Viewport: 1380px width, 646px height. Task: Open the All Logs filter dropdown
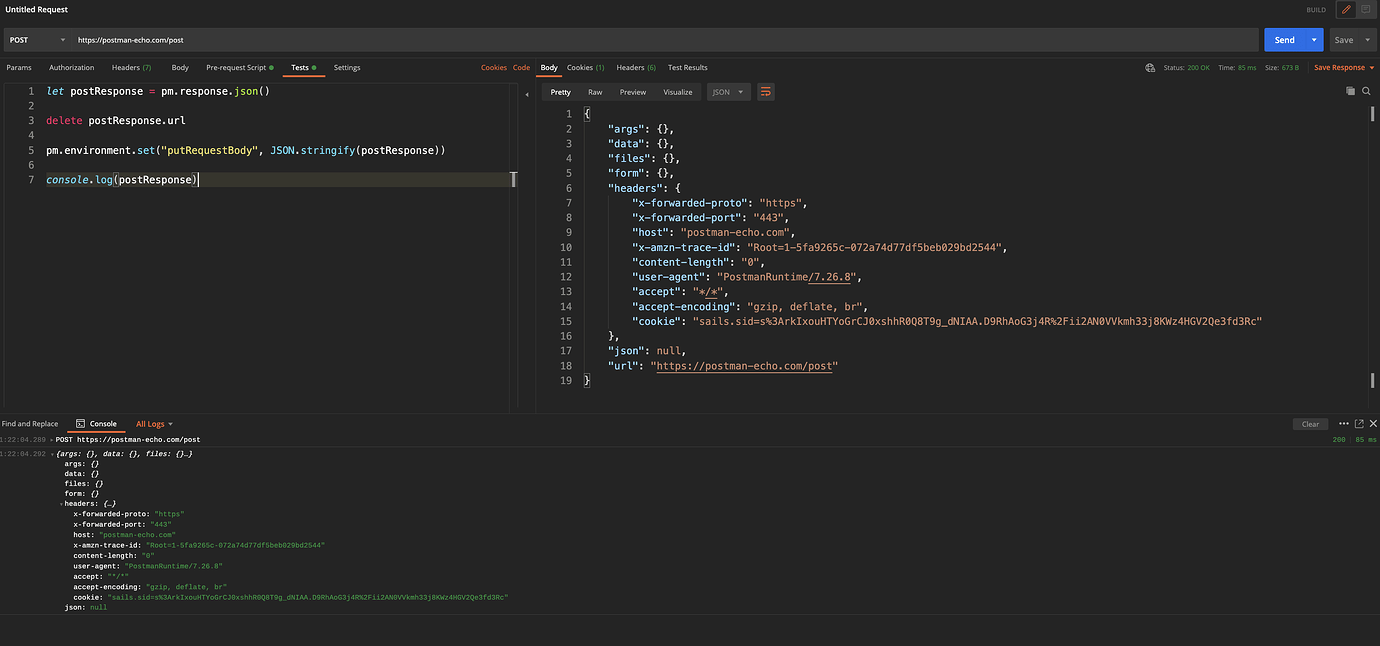(152, 423)
